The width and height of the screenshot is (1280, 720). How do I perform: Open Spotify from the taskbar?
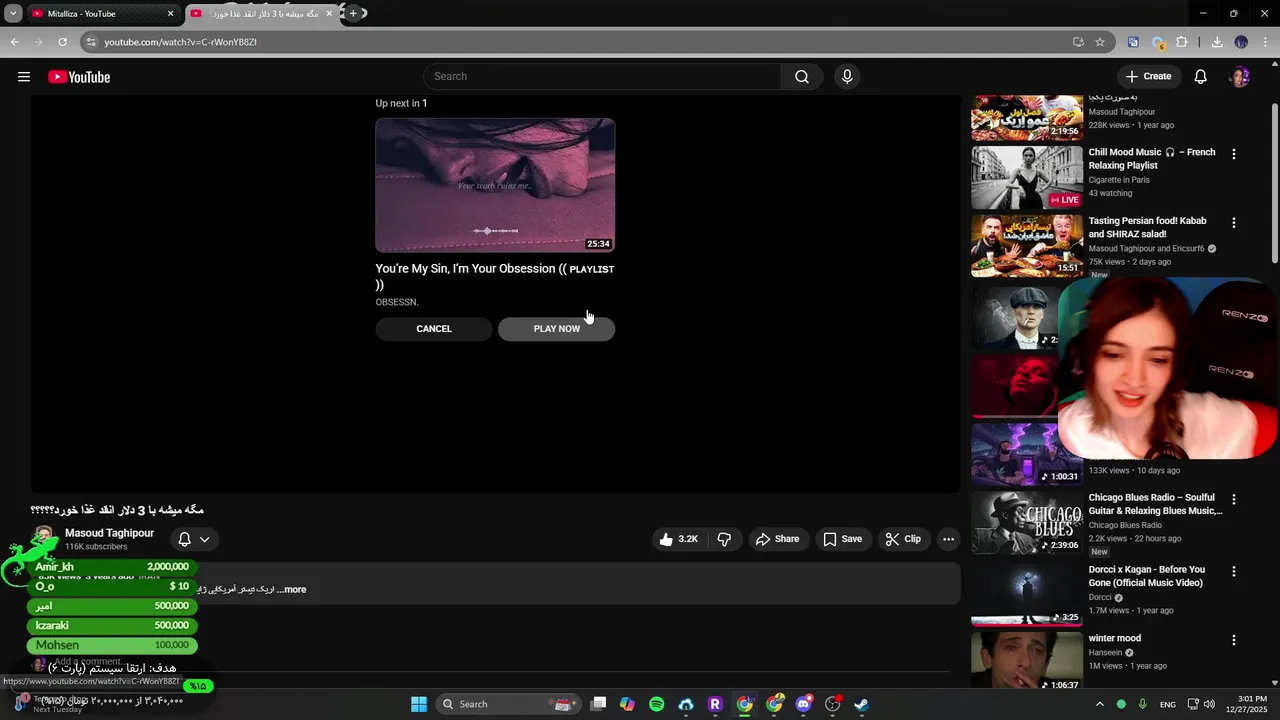tap(656, 704)
